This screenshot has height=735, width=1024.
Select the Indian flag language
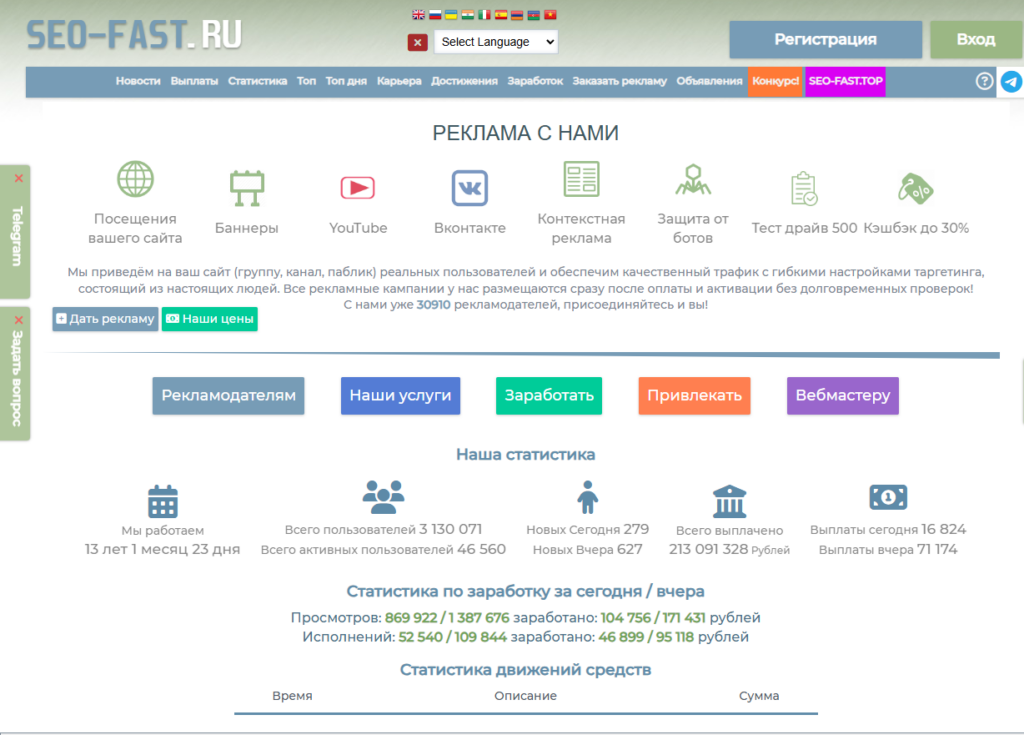pyautogui.click(x=468, y=15)
